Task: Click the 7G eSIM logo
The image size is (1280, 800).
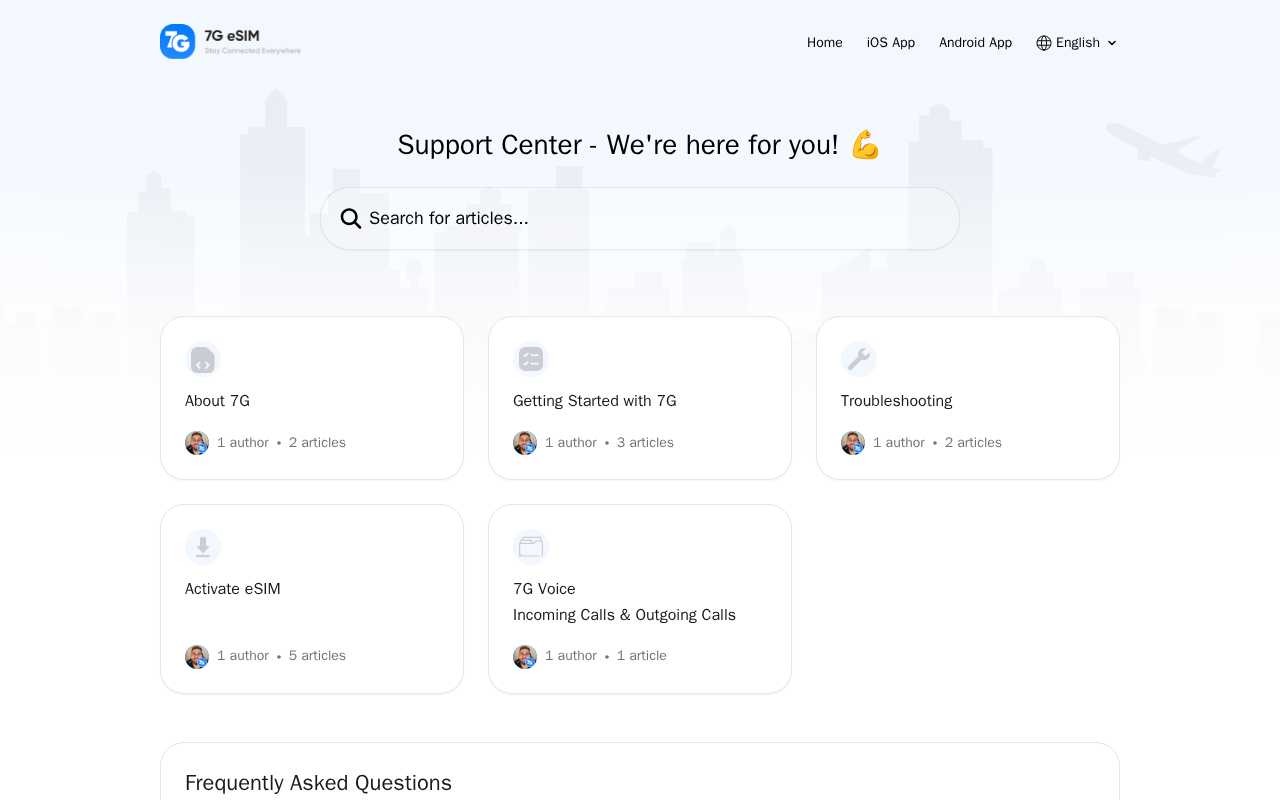Action: tap(230, 42)
